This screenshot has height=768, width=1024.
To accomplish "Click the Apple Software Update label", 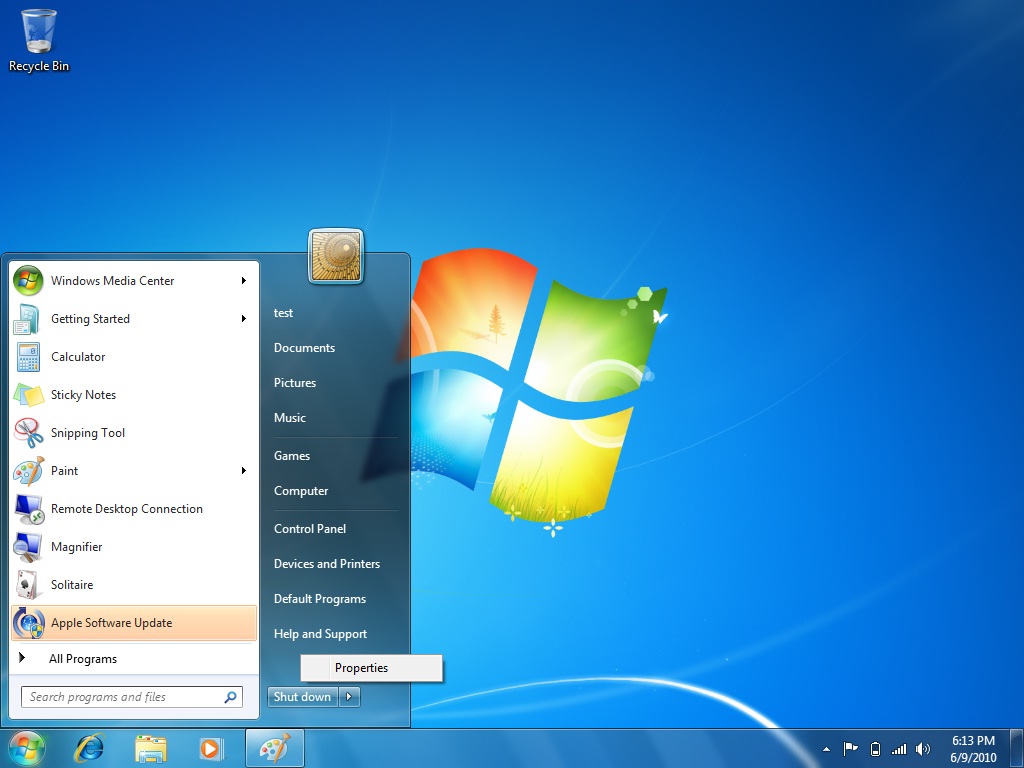I will point(112,623).
